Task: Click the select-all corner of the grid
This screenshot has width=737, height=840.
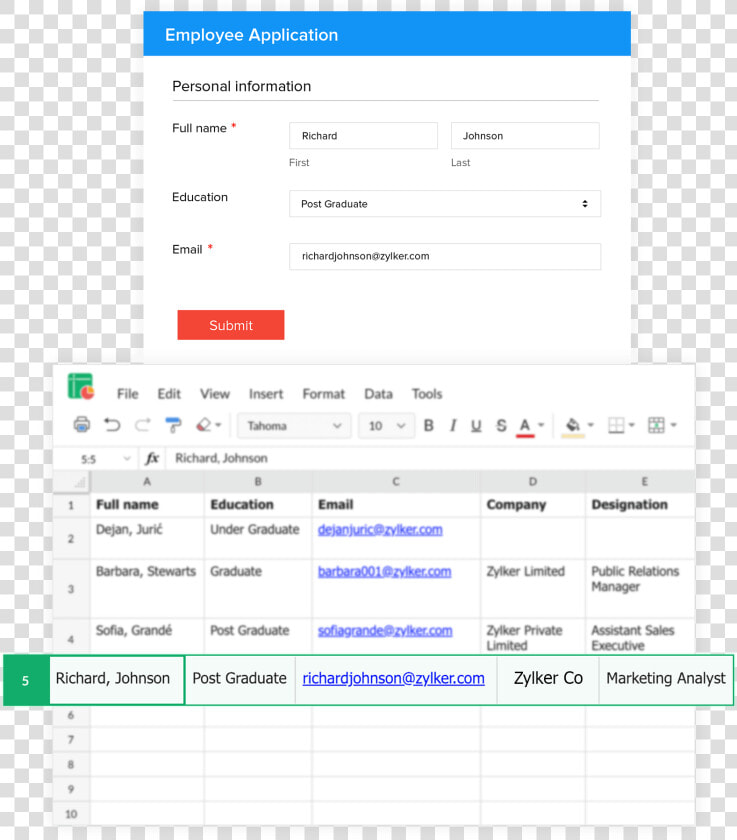Action: [72, 482]
